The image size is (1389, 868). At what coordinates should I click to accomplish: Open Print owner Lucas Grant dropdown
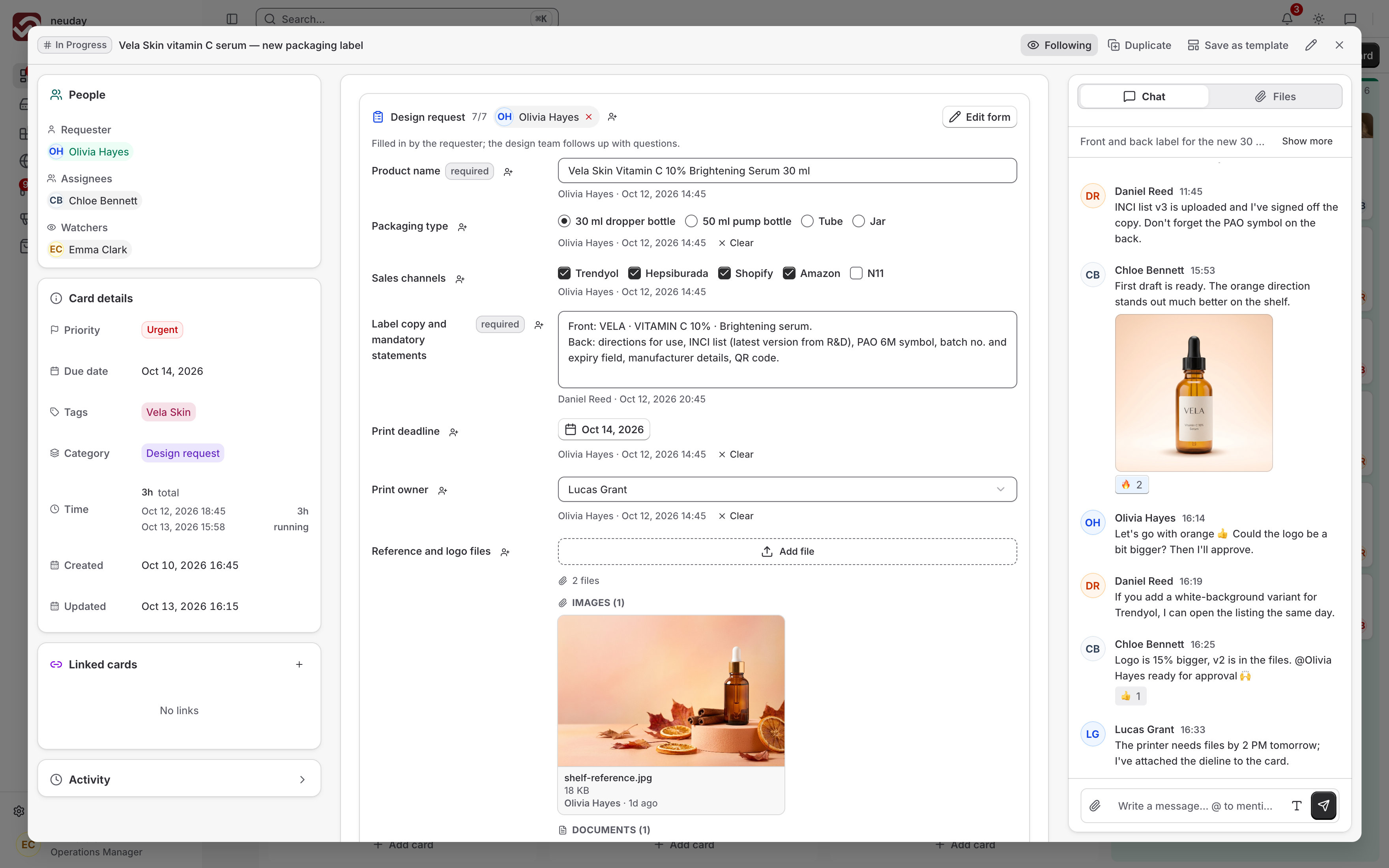pyautogui.click(x=787, y=489)
